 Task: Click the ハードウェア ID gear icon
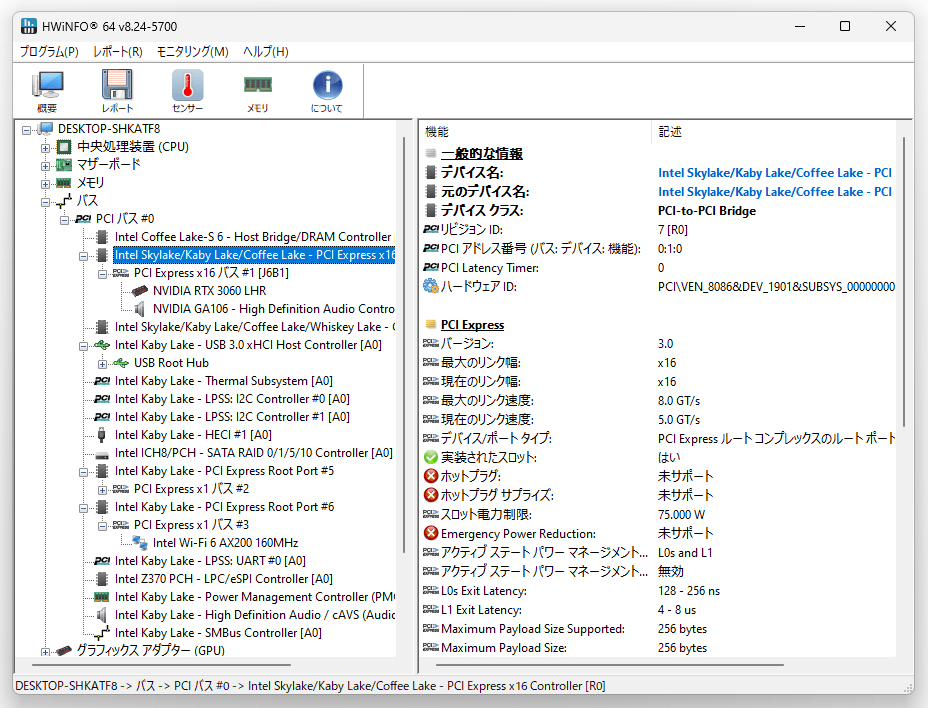click(x=431, y=287)
